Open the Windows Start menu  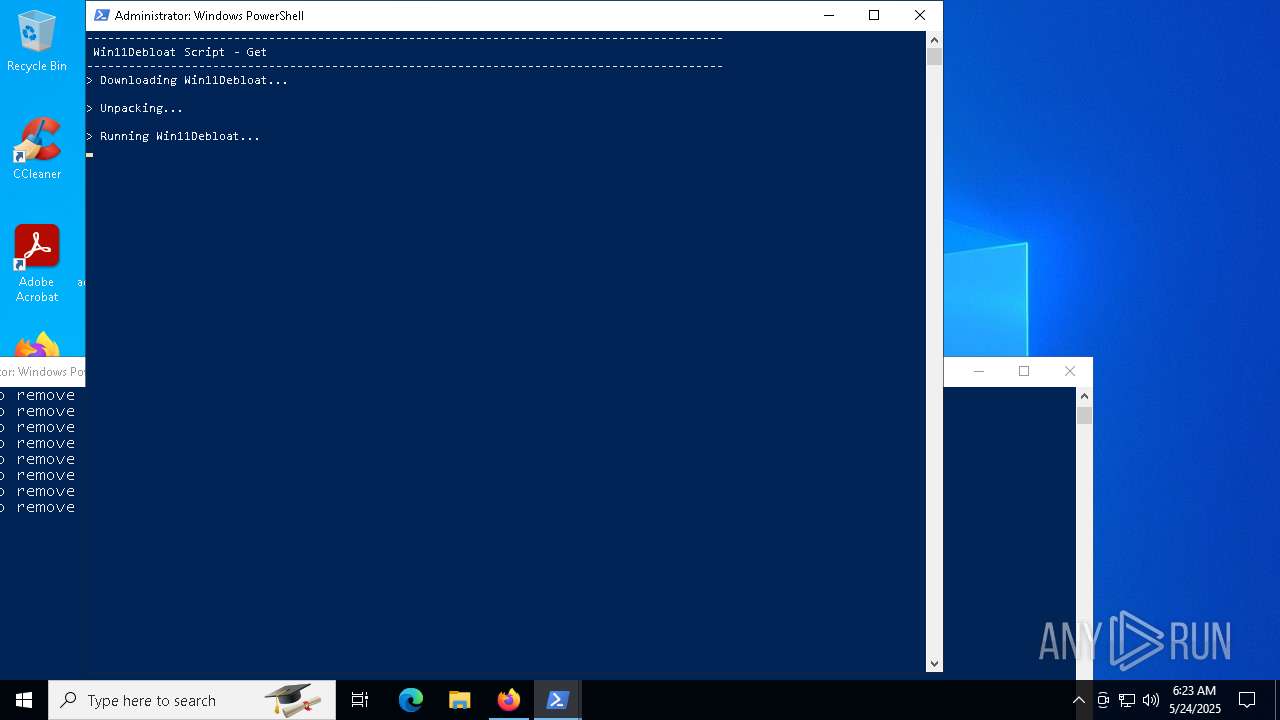point(24,700)
